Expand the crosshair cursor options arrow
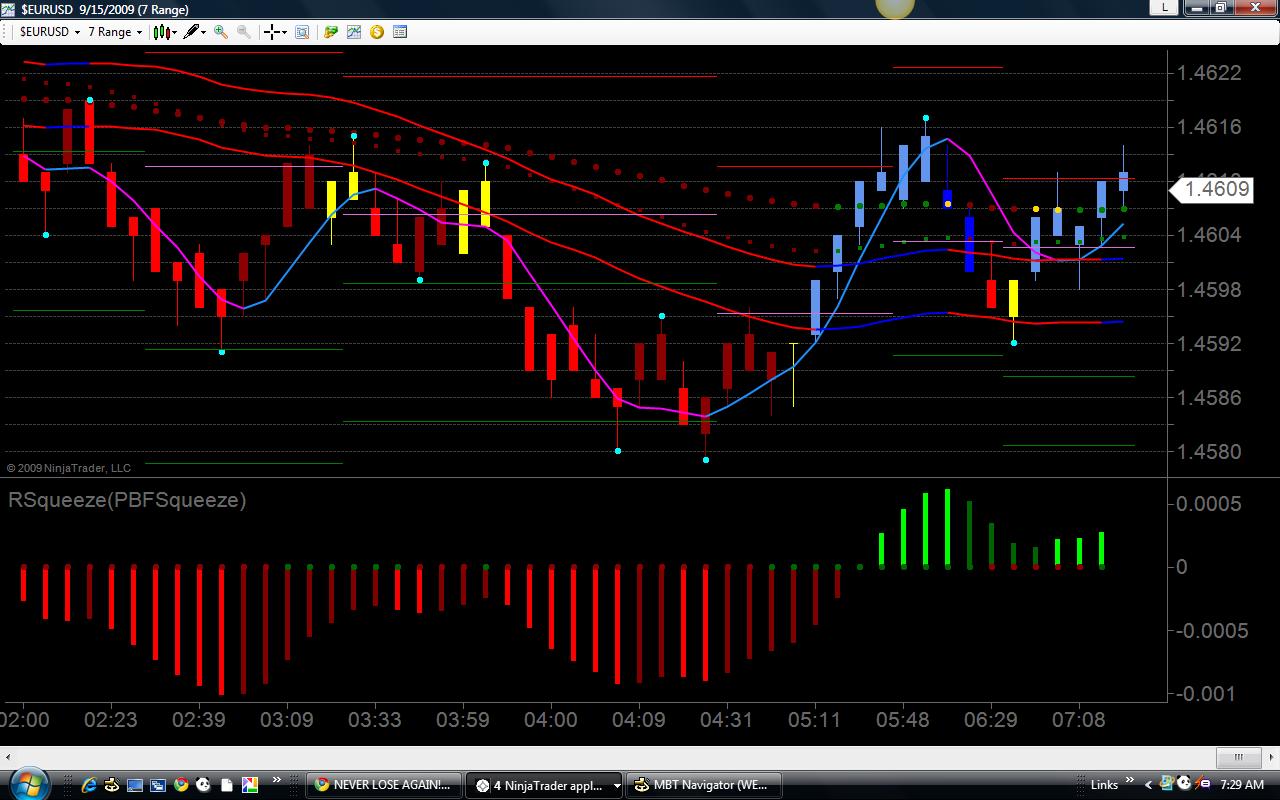Viewport: 1280px width, 800px height. point(284,32)
